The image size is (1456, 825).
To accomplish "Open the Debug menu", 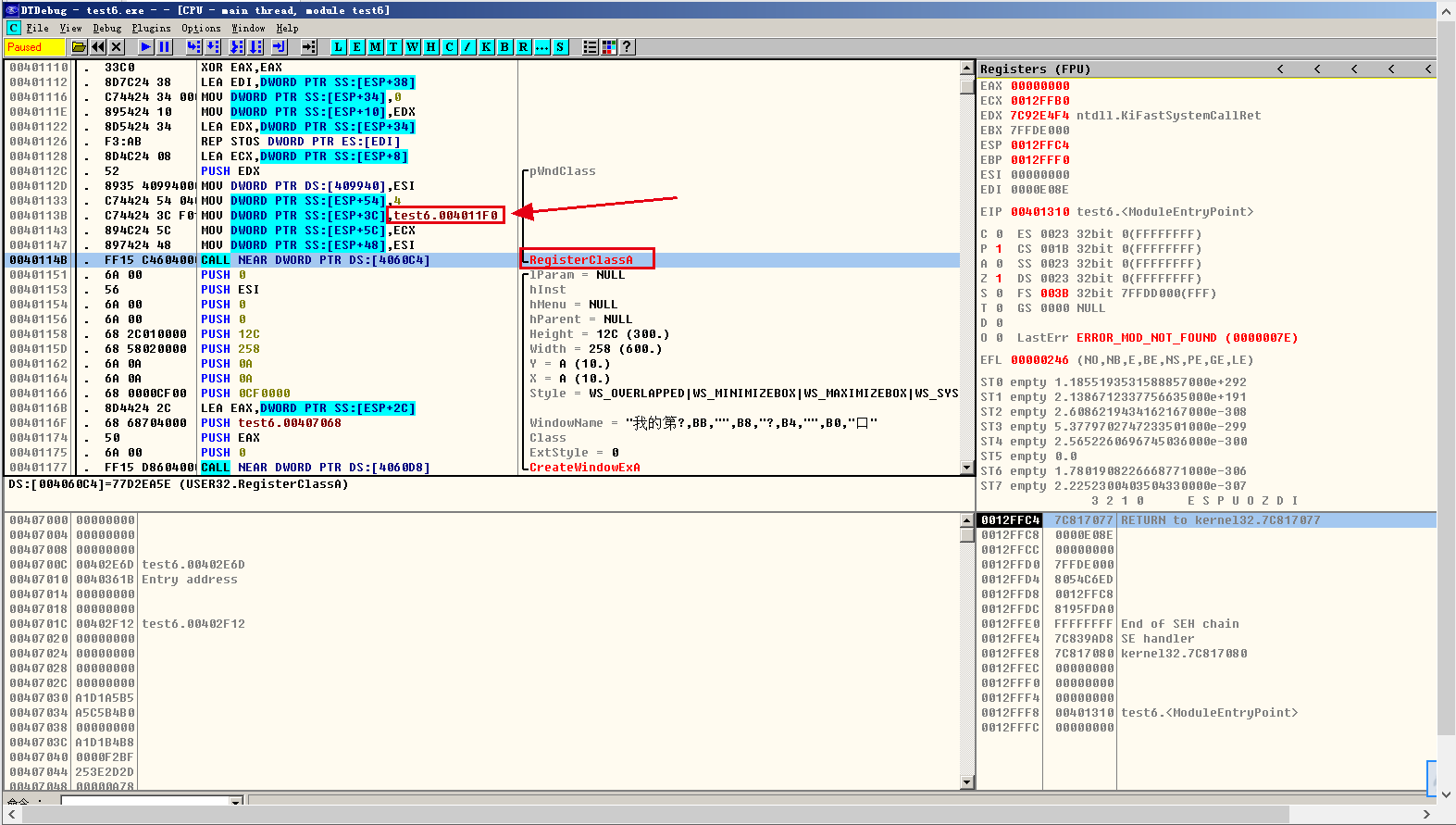I will click(107, 29).
